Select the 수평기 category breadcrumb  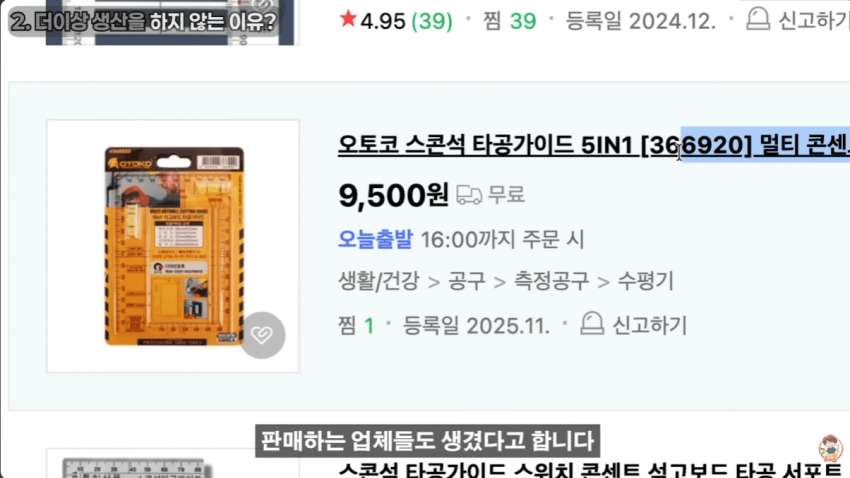[x=646, y=281]
